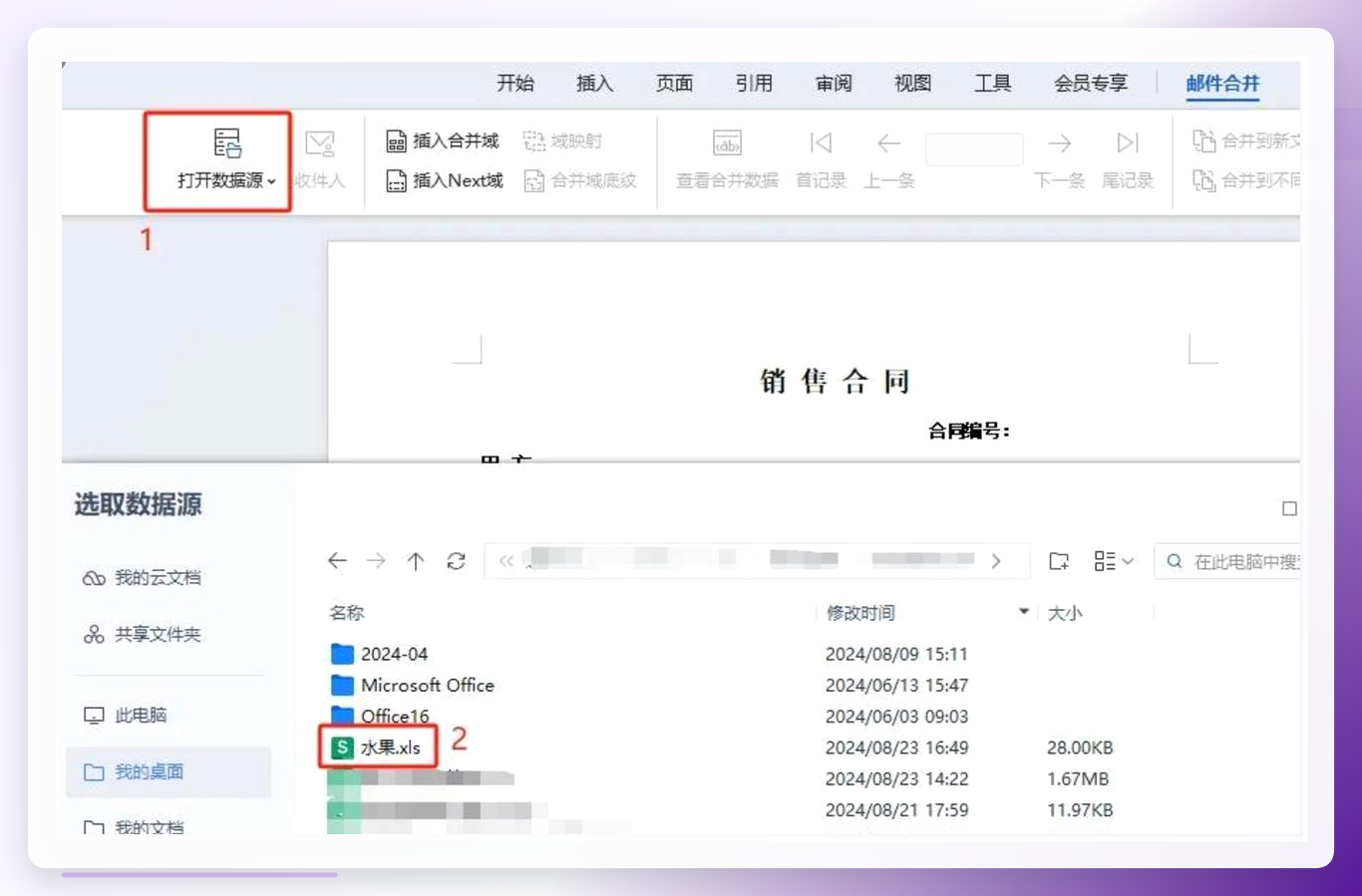Click the 在此电脑中搜索 search field
The height and width of the screenshot is (896, 1362).
pyautogui.click(x=1228, y=562)
